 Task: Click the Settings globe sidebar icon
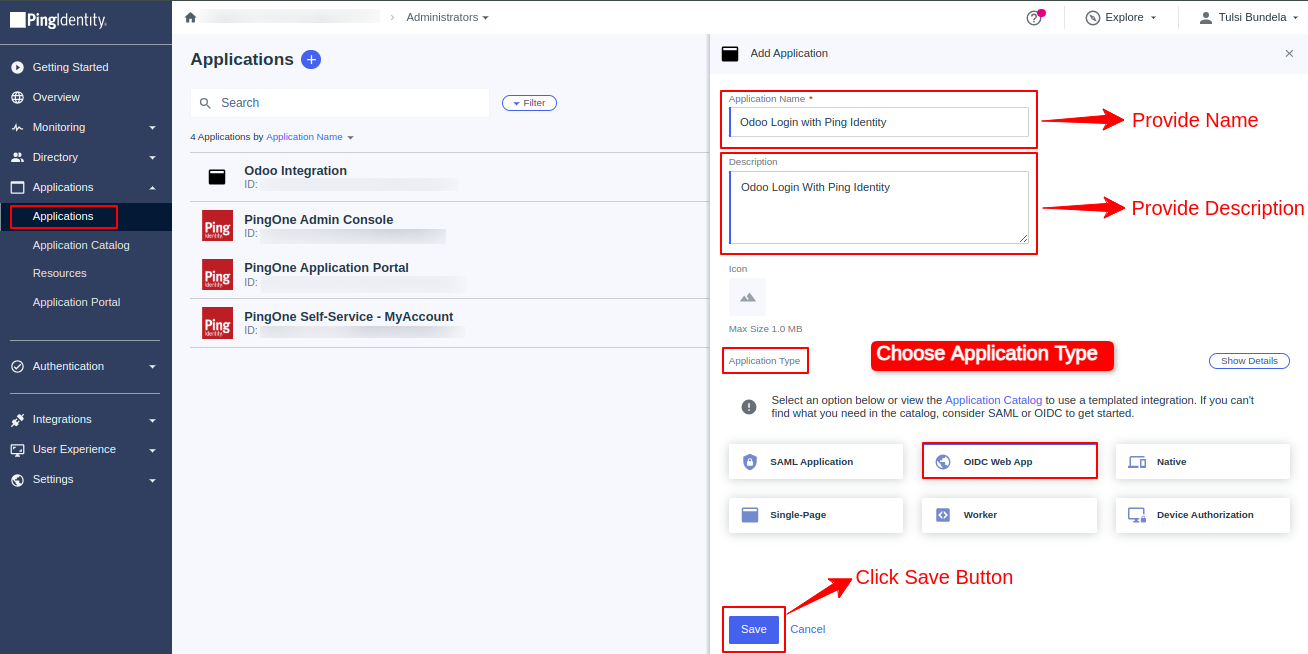point(17,479)
